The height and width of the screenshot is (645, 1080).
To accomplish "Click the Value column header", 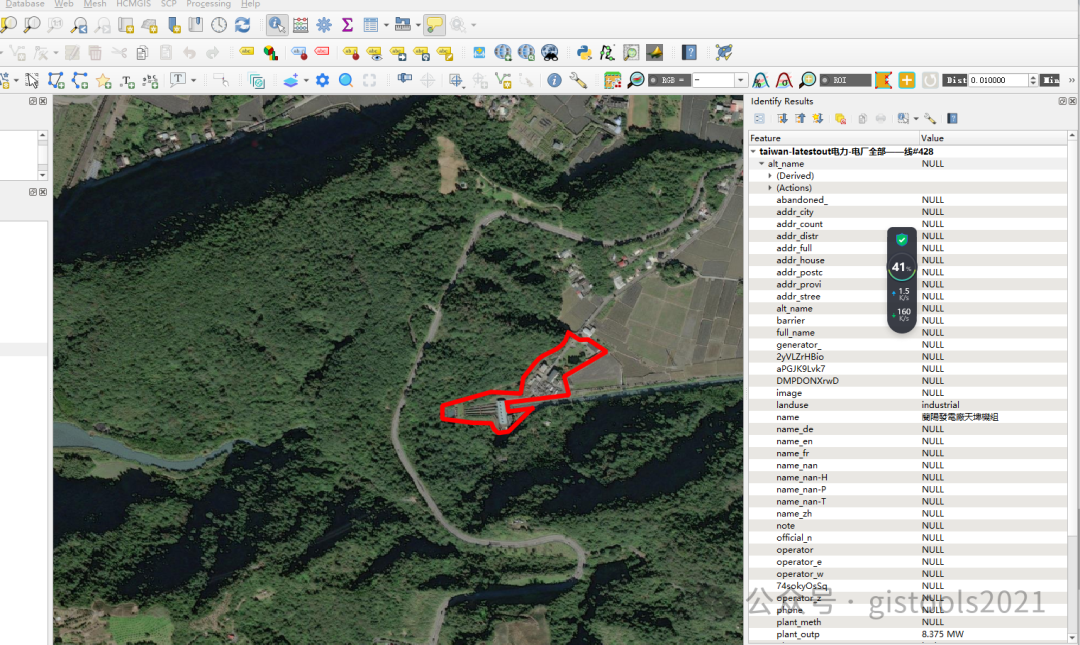I will [x=993, y=138].
